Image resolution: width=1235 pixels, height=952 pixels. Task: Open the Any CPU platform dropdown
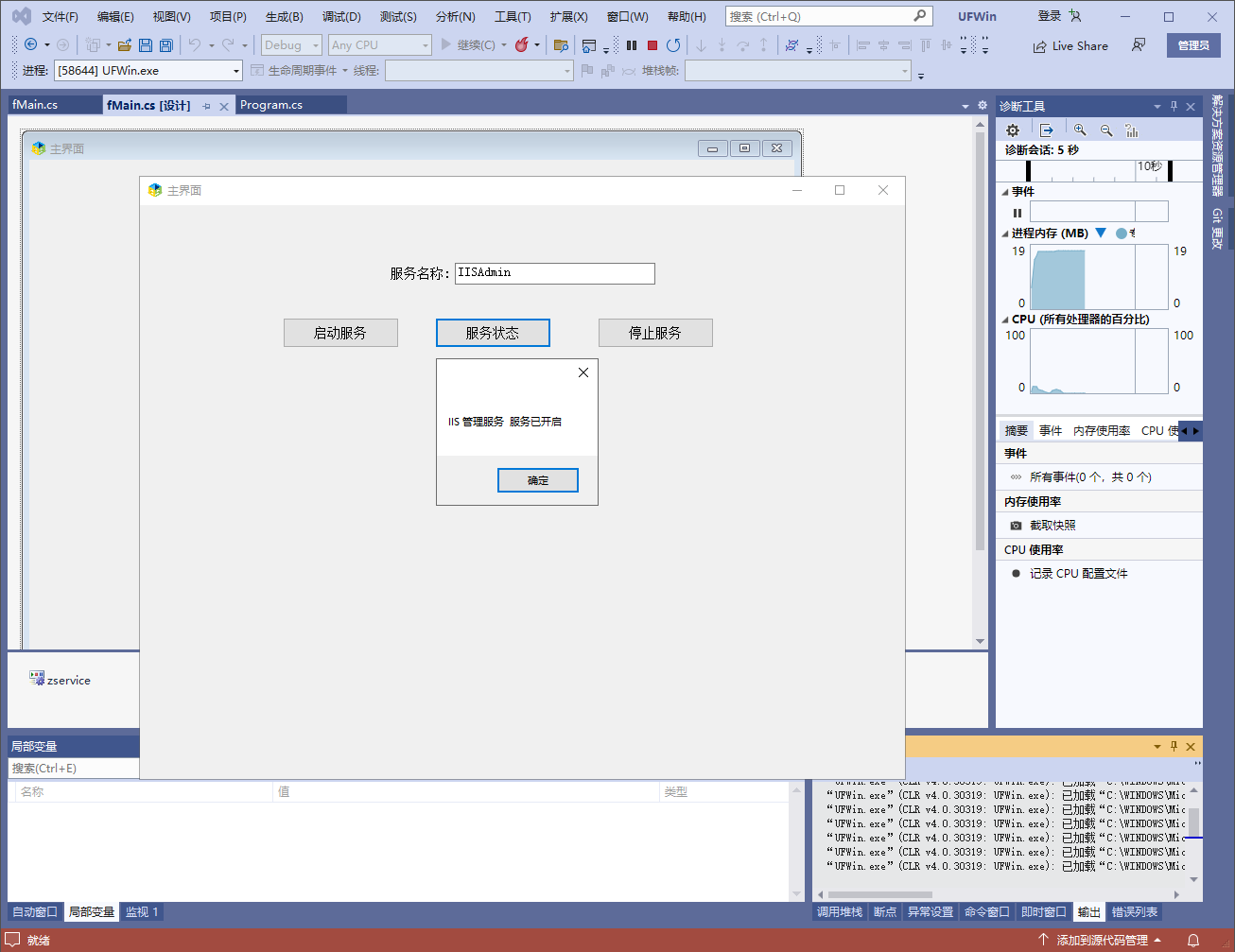(x=379, y=44)
